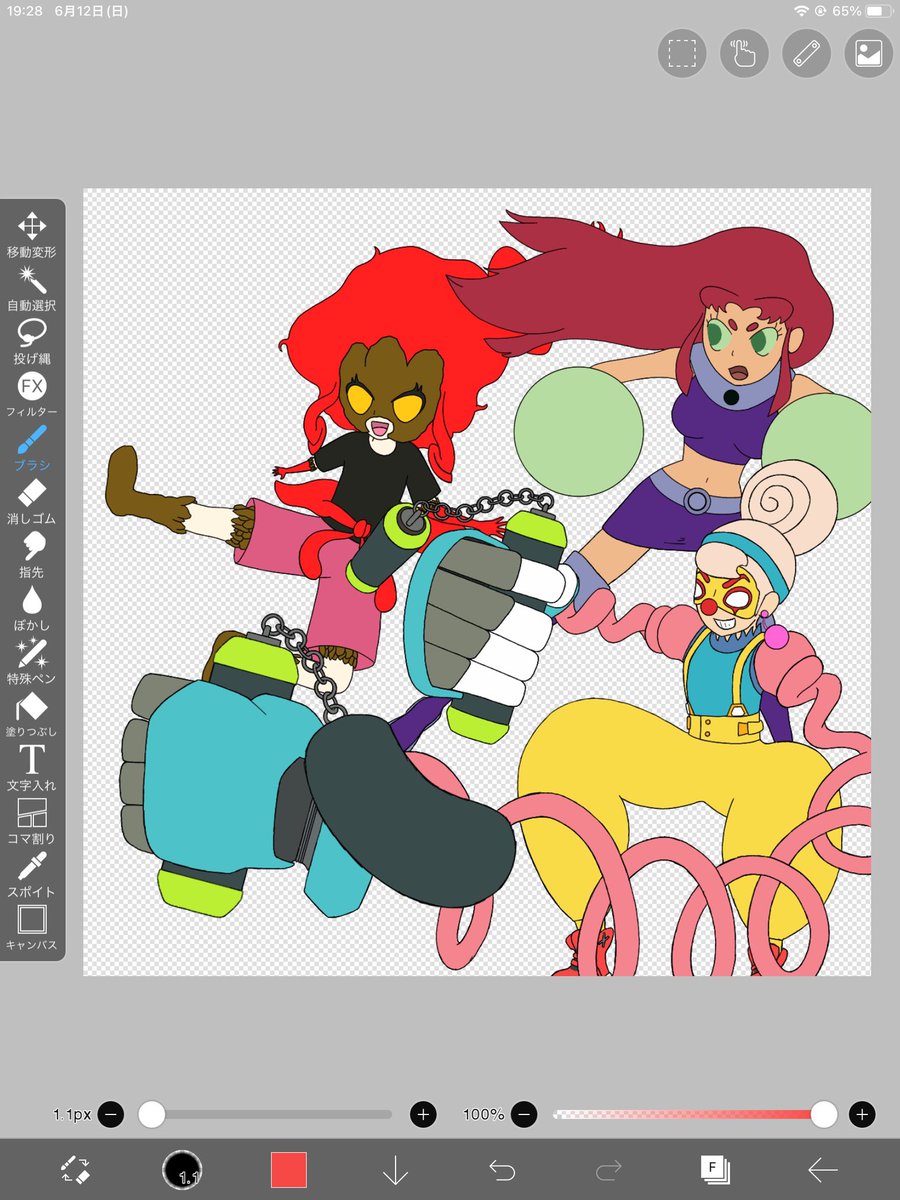This screenshot has height=1200, width=900.
Task: Select the Special Pen (特殊ペン) tool
Action: click(32, 661)
